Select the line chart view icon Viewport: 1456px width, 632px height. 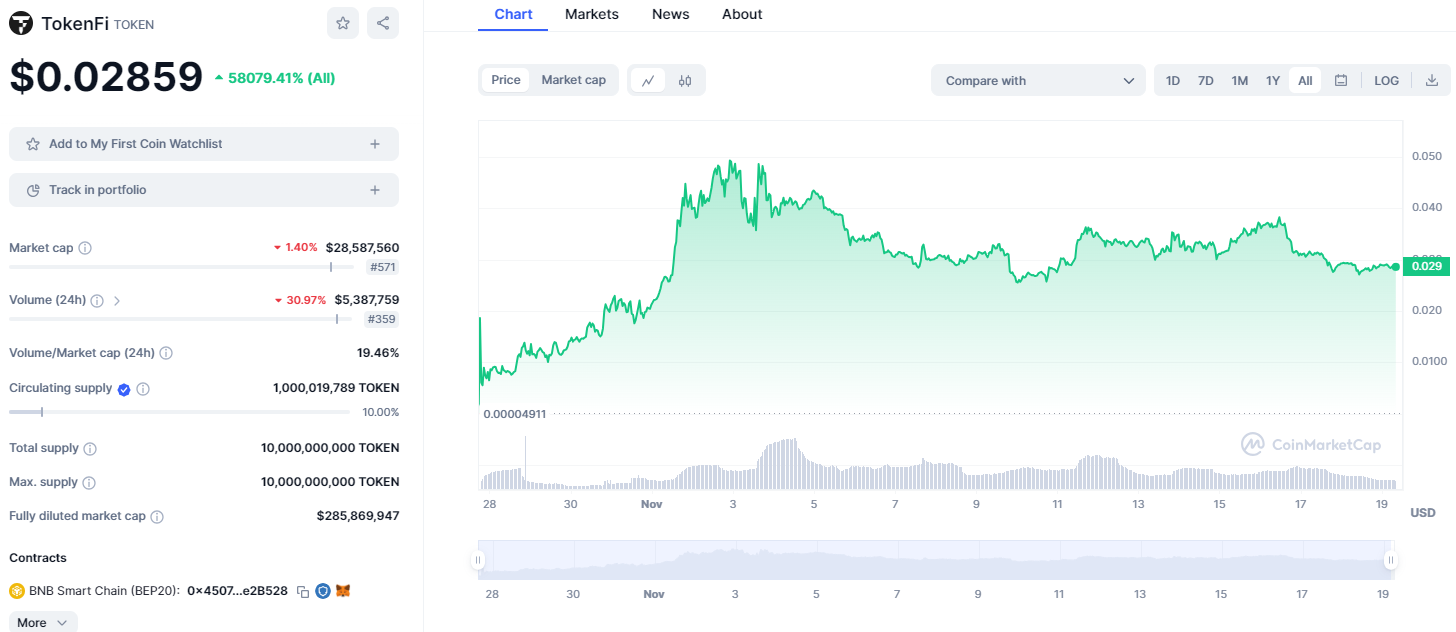click(648, 81)
